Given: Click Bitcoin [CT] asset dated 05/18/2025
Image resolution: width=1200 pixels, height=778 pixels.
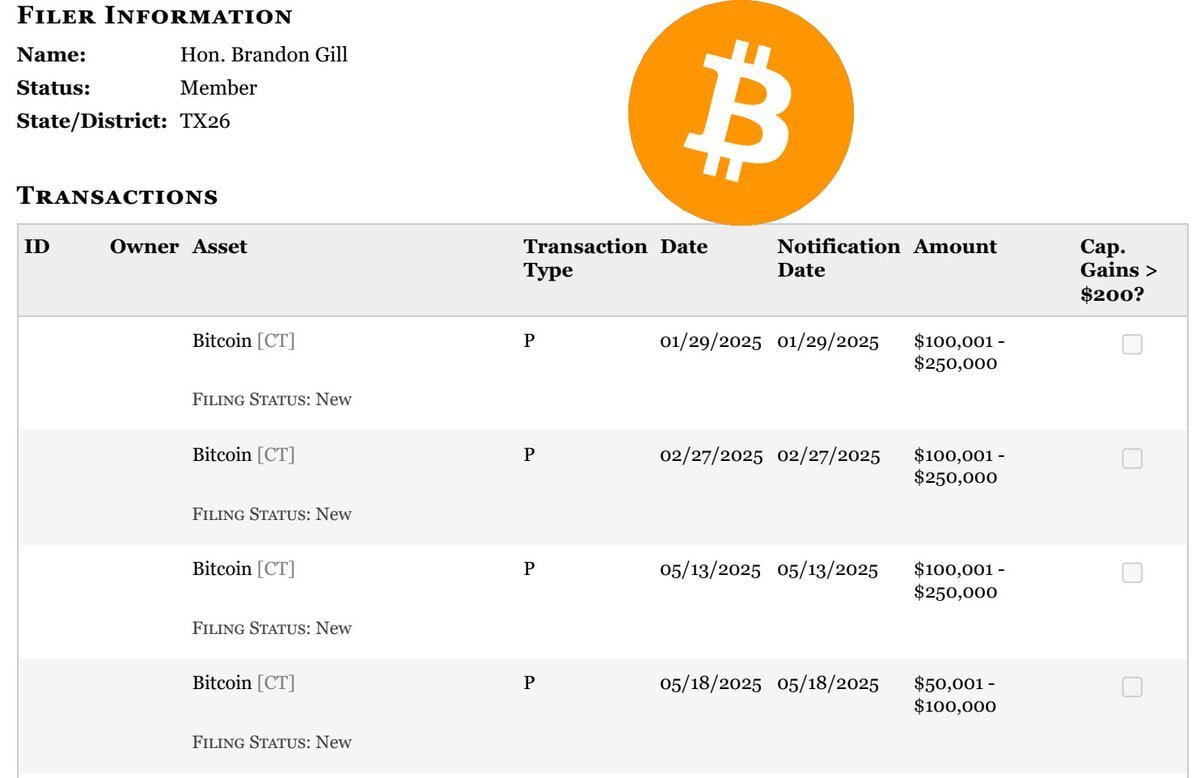Looking at the screenshot, I should [244, 683].
